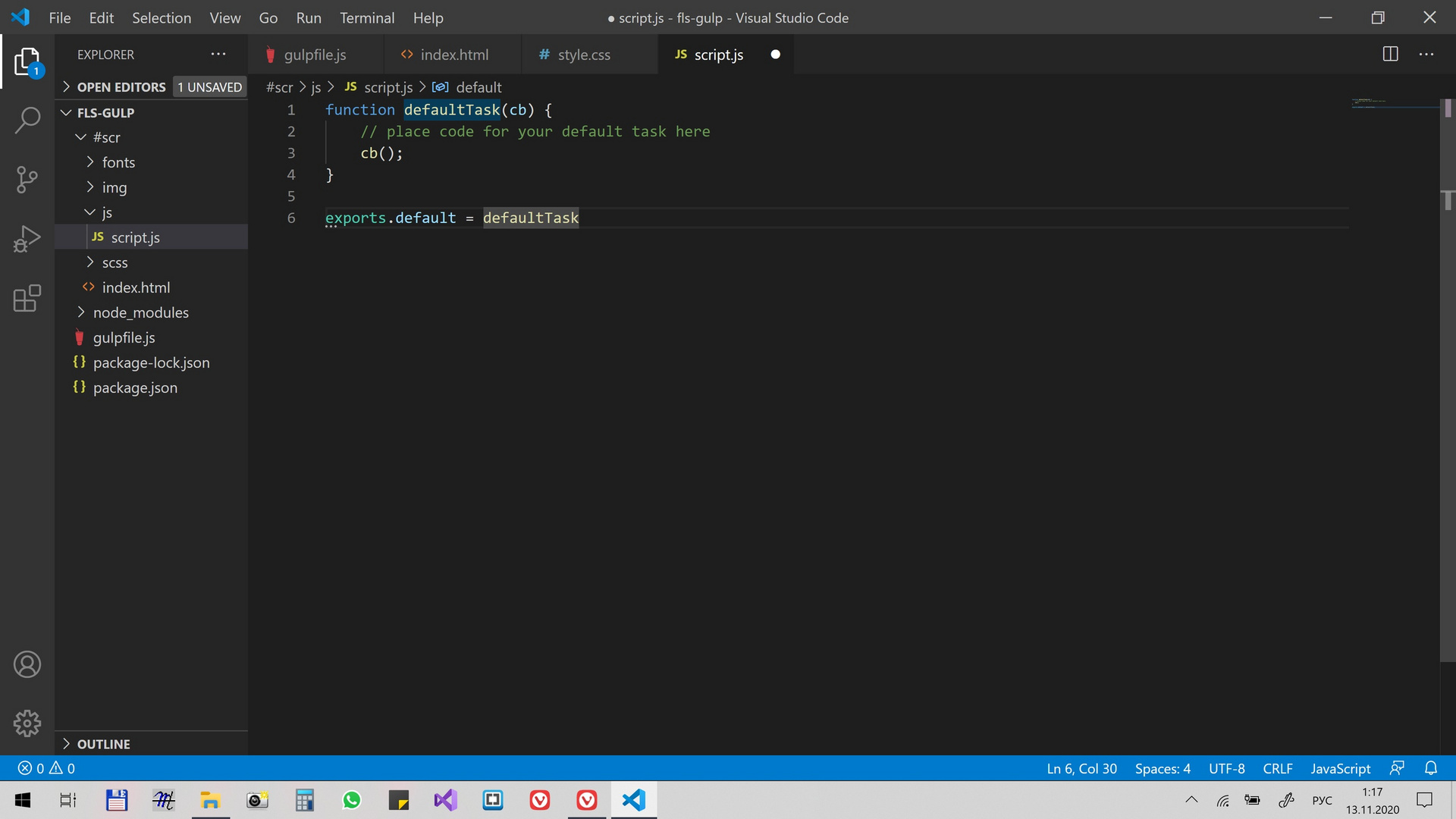
Task: Click the Visual Studio Code taskbar icon
Action: (x=633, y=800)
